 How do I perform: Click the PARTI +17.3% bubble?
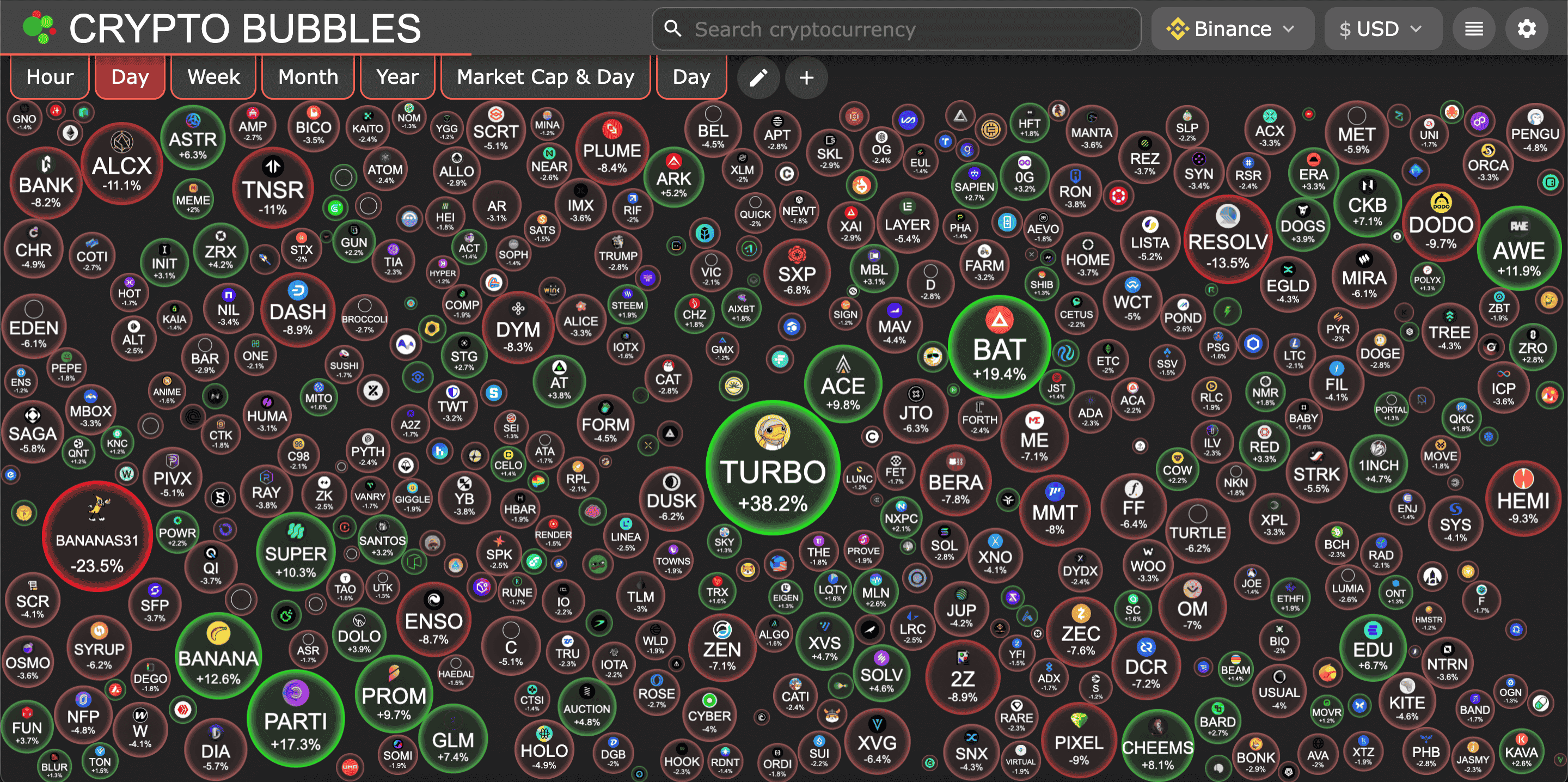coord(295,720)
